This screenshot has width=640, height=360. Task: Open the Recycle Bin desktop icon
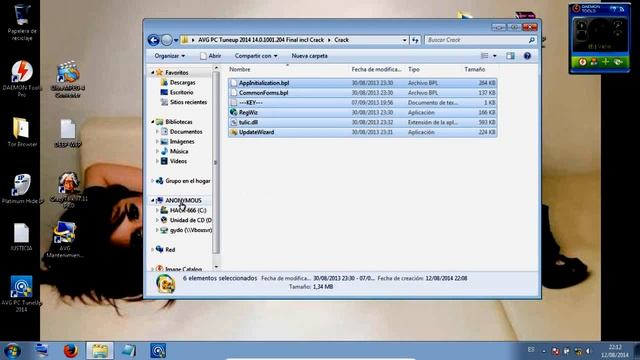click(22, 21)
